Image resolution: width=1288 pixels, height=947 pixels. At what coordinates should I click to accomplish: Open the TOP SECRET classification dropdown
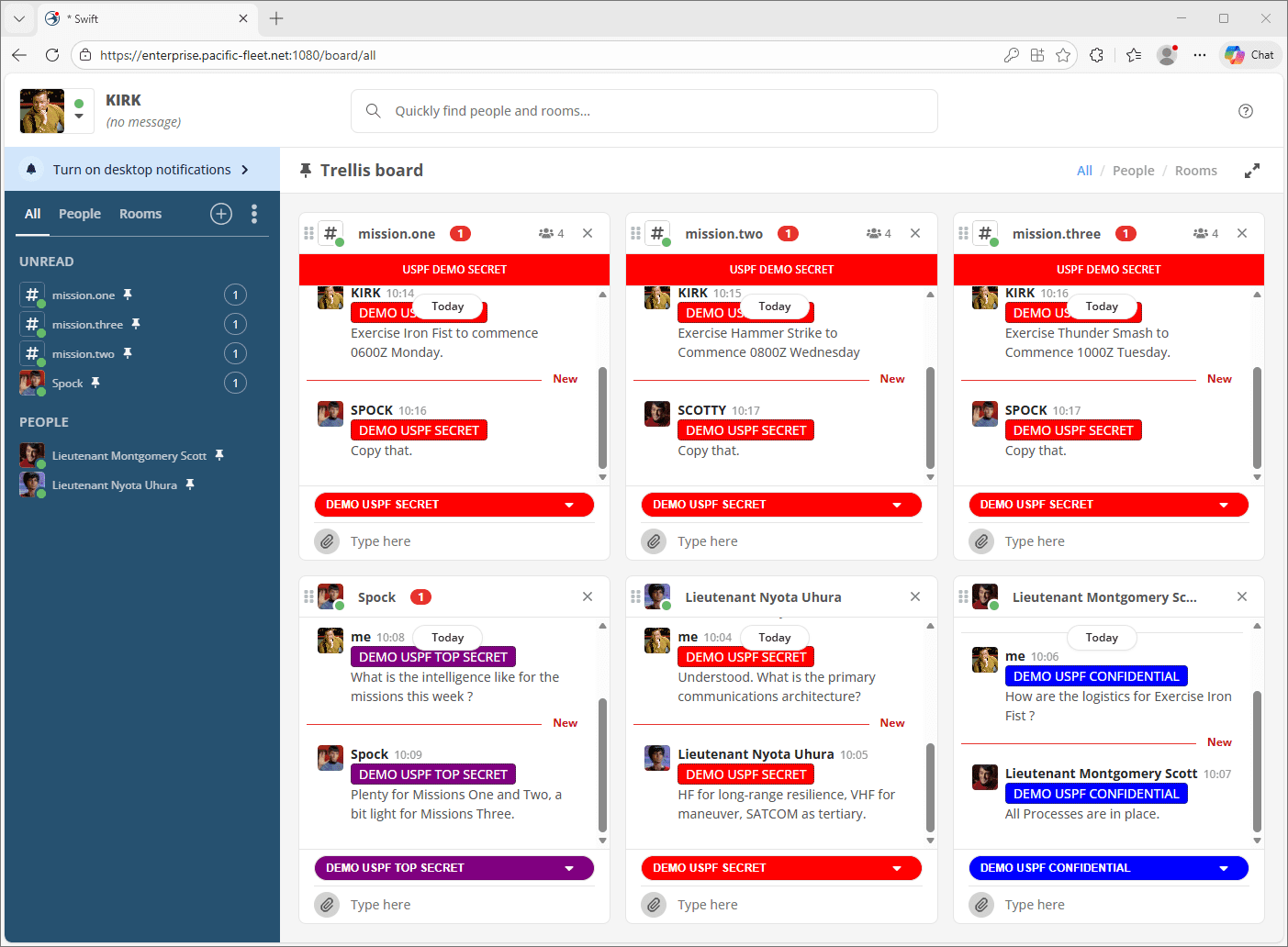[454, 868]
